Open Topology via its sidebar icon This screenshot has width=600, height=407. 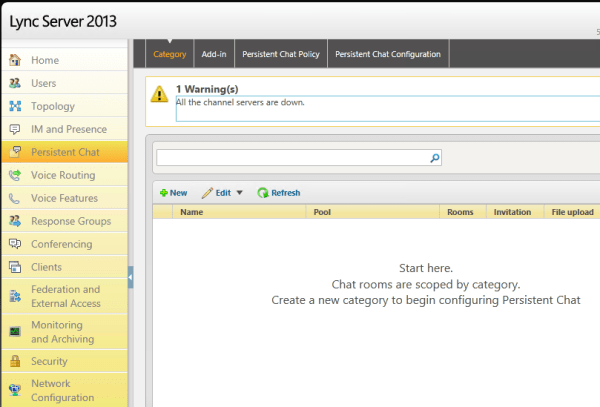coord(15,106)
